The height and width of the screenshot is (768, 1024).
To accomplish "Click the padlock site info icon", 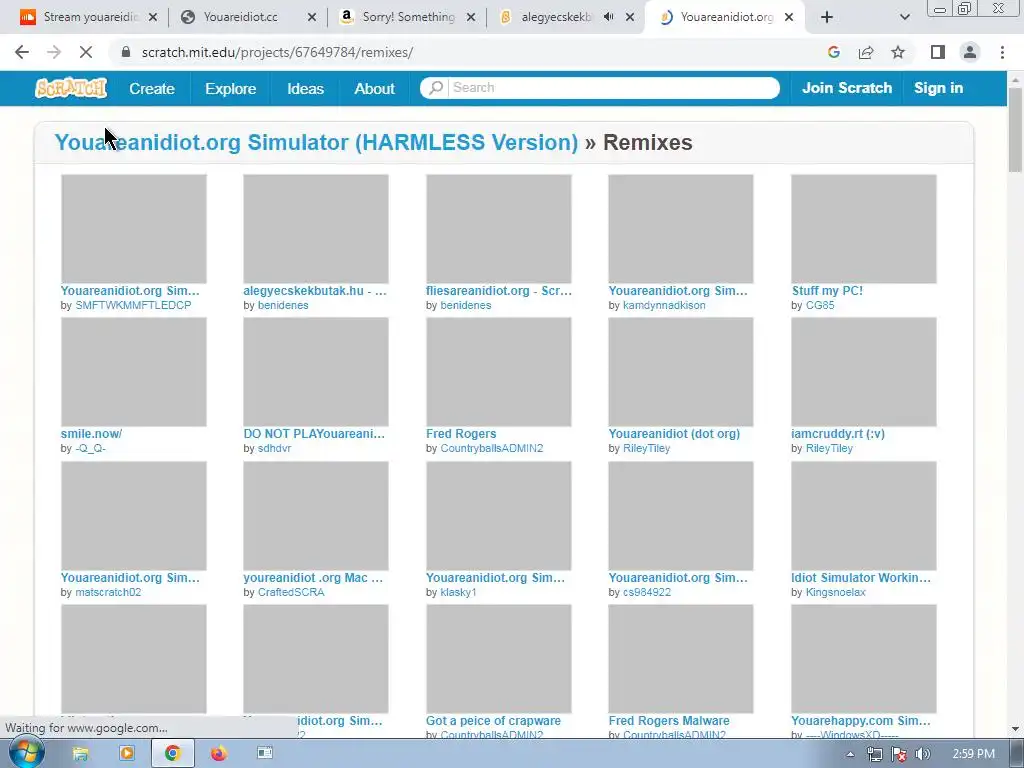I will point(125,52).
